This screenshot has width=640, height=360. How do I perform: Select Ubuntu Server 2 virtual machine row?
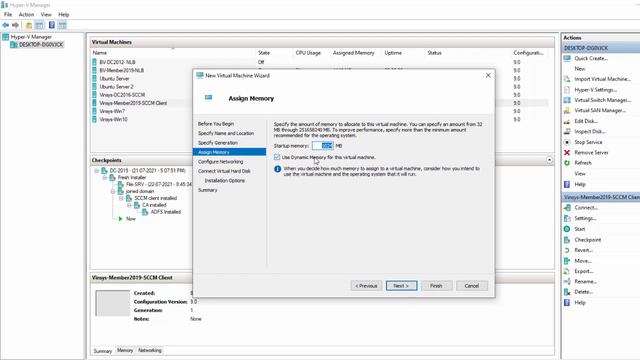116,87
